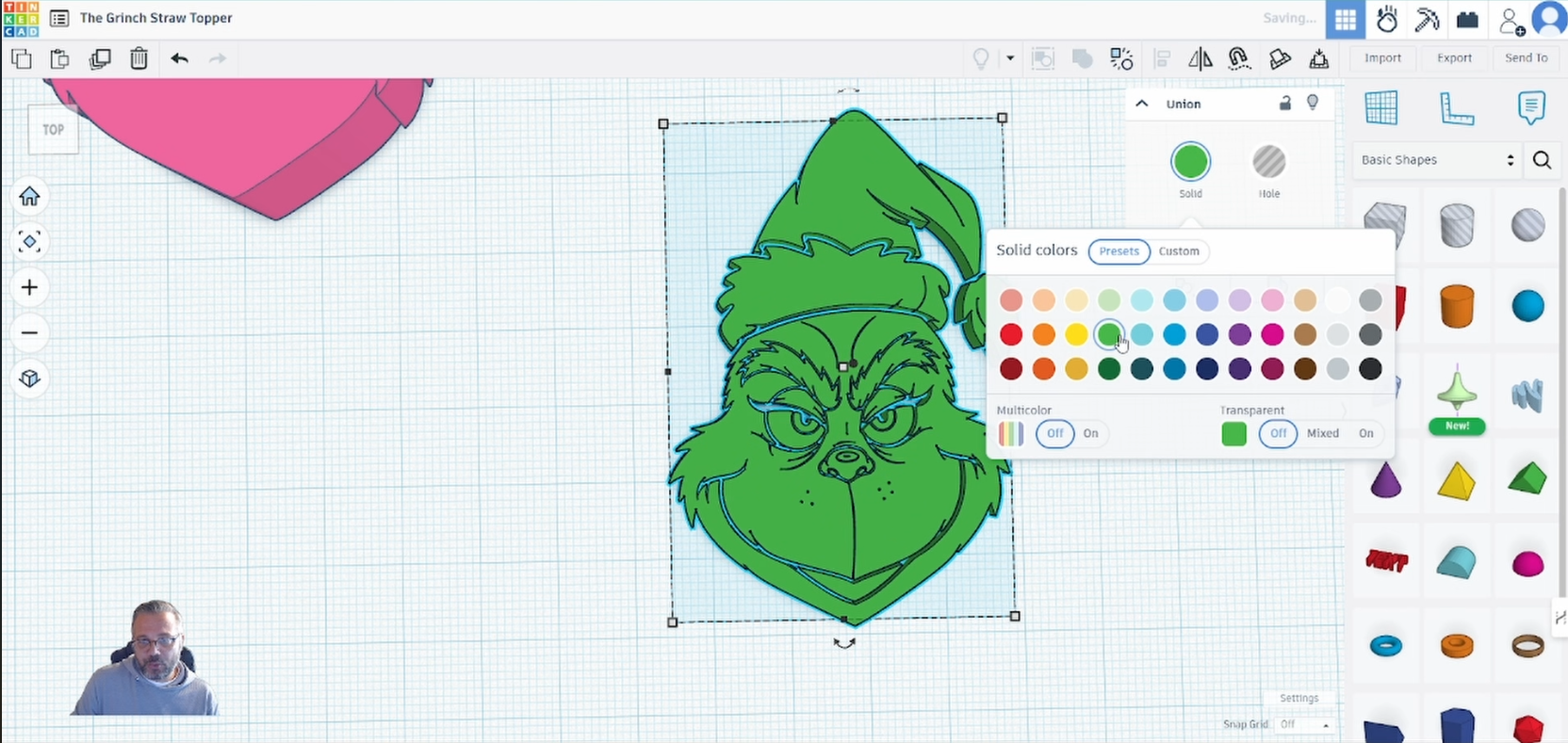Image resolution: width=1568 pixels, height=743 pixels.
Task: Click the Undo arrow
Action: [x=179, y=59]
